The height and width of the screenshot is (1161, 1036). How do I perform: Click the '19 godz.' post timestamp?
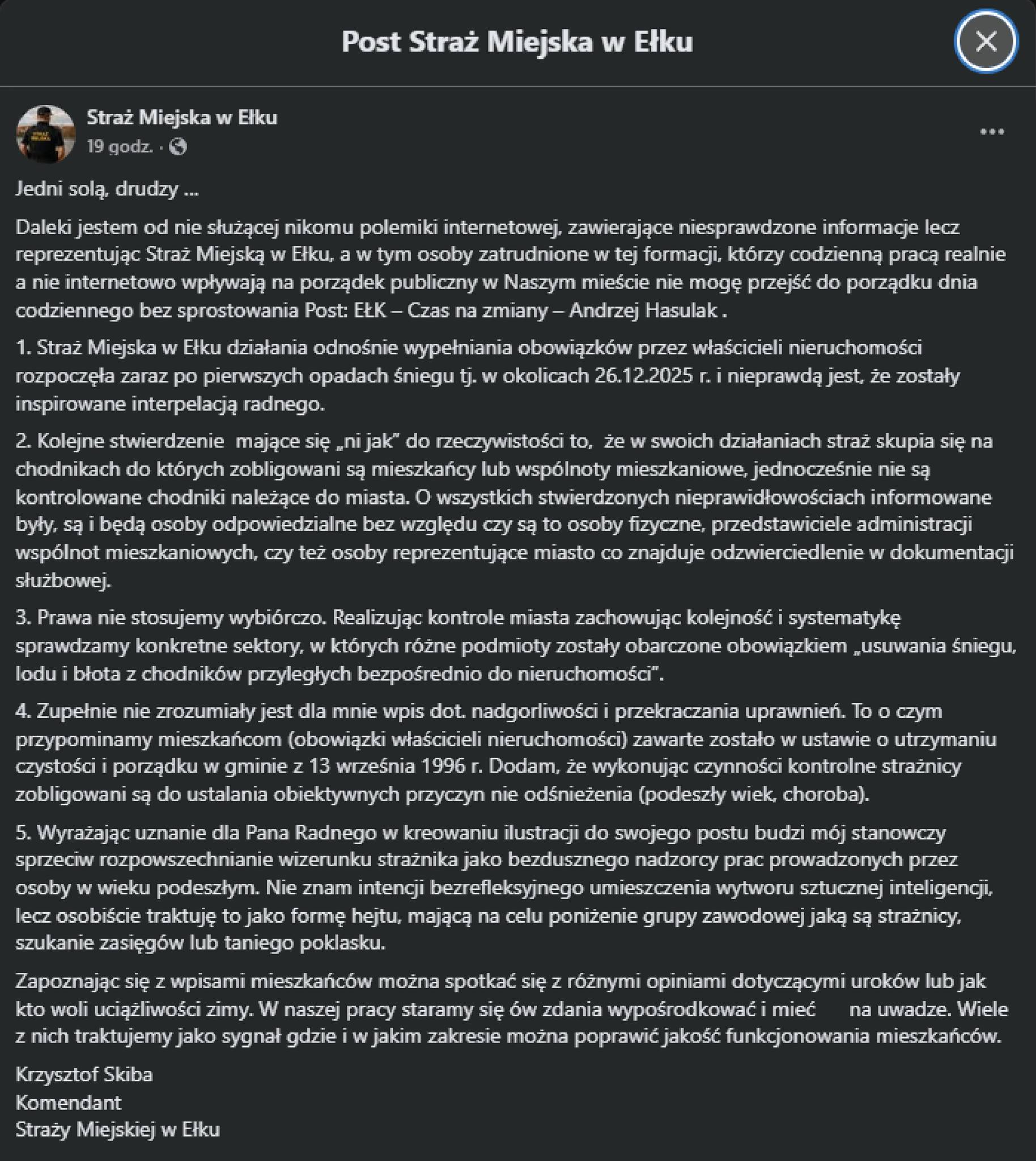120,147
